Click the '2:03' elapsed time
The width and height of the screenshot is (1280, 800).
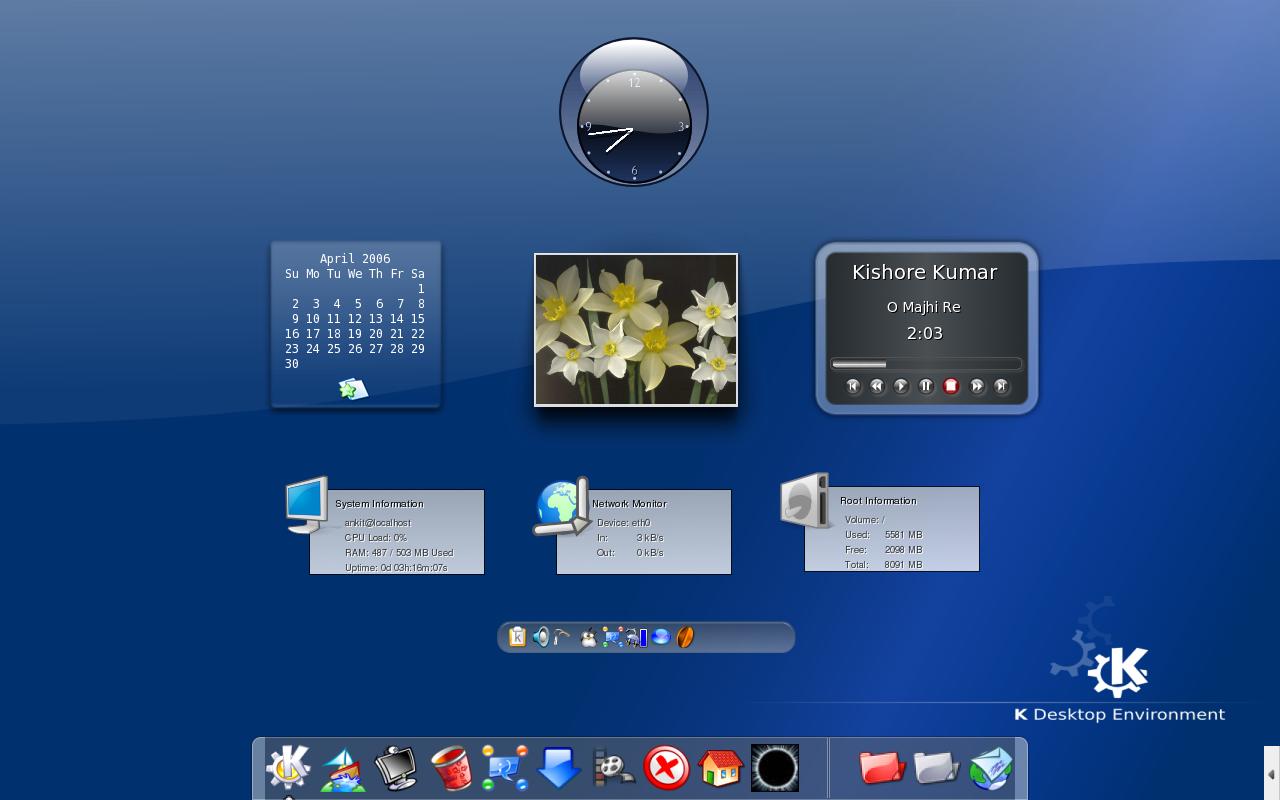[925, 333]
